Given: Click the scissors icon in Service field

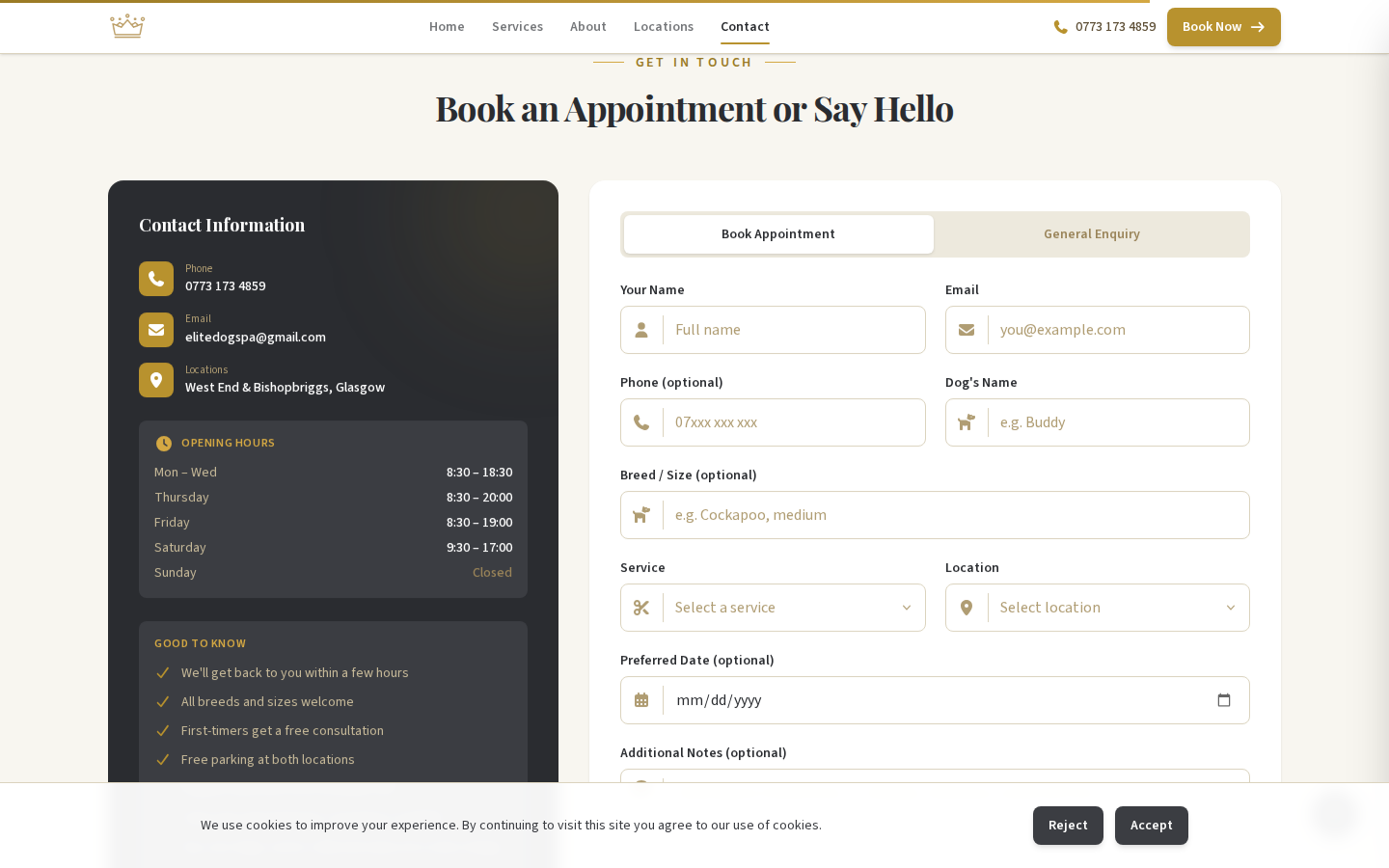Looking at the screenshot, I should 641,608.
